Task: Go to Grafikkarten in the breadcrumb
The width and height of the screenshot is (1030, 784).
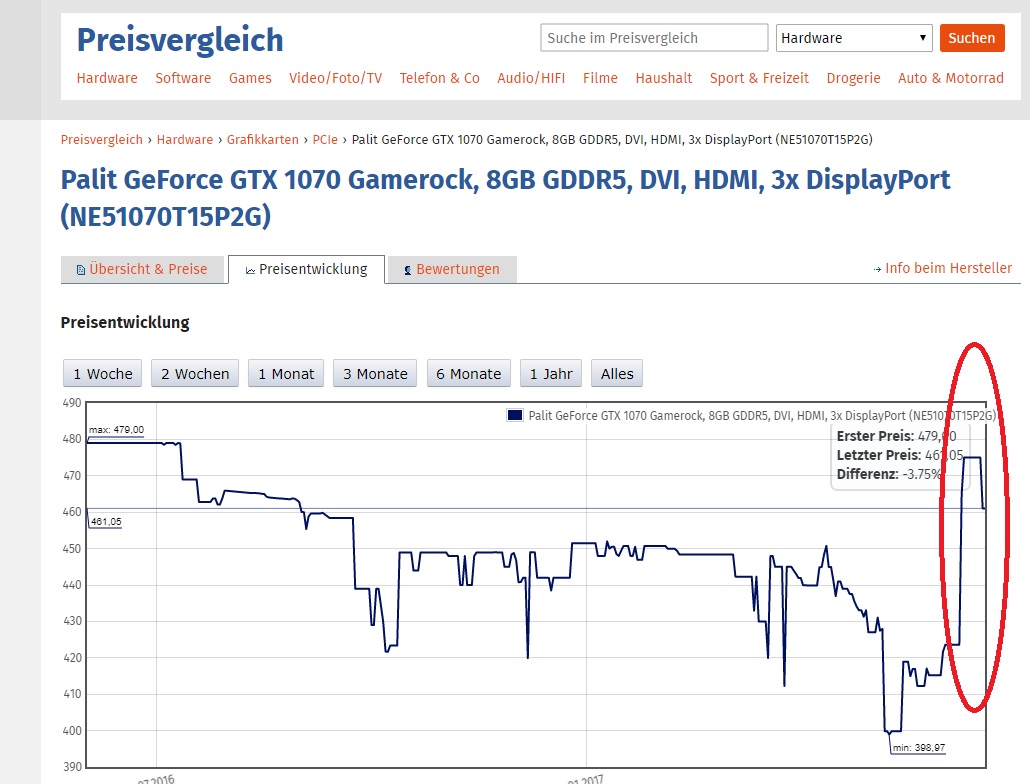Action: (x=263, y=139)
